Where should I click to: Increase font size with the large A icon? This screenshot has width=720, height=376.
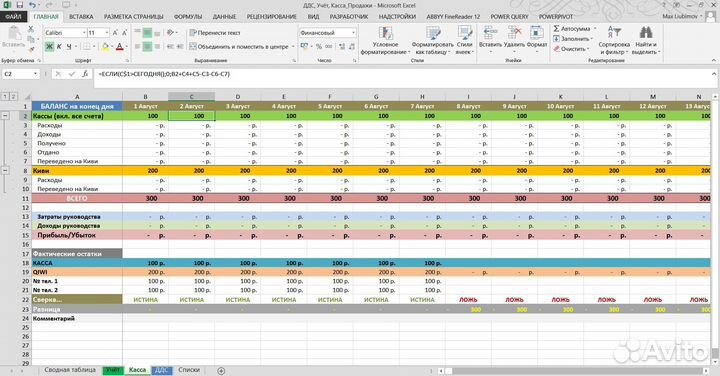pos(115,33)
